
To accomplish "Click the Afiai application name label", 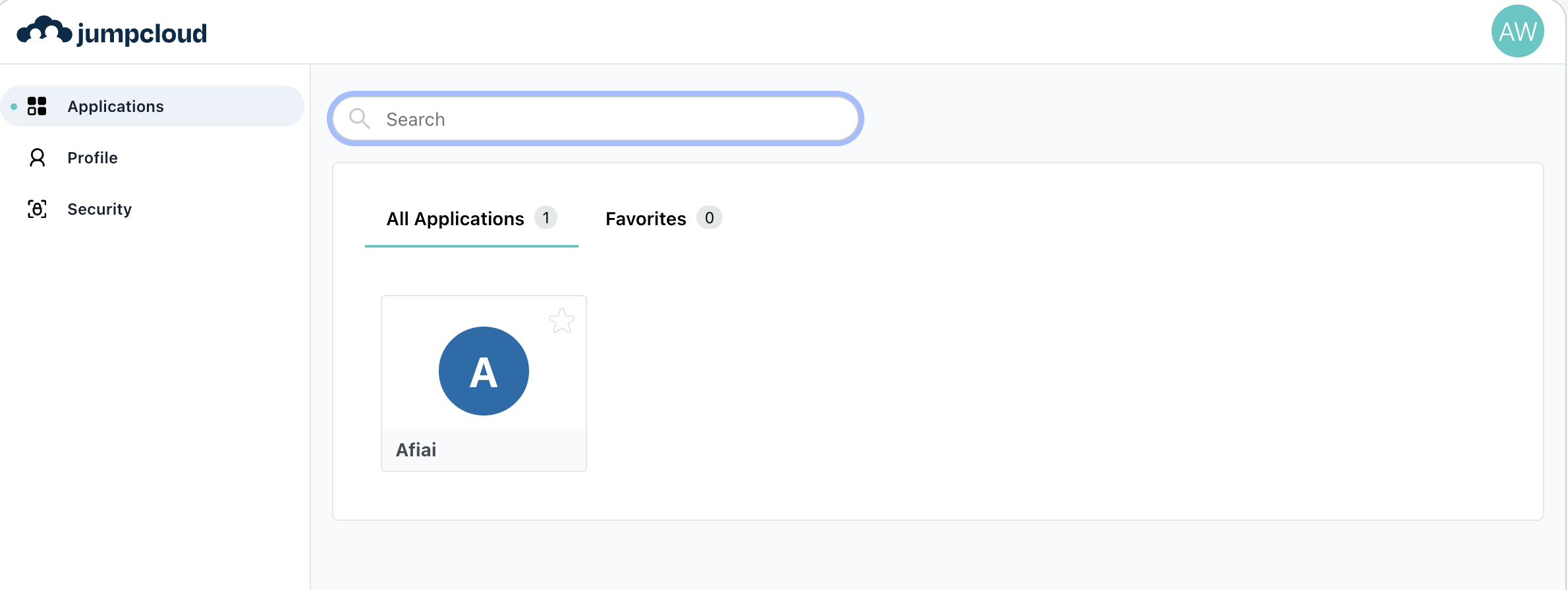I will click(416, 450).
